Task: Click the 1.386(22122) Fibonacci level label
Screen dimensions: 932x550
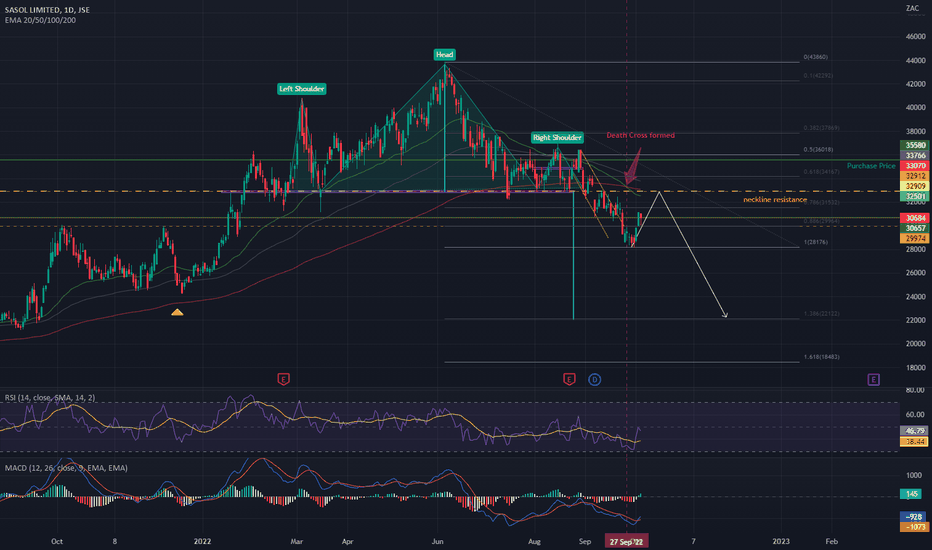Action: pyautogui.click(x=821, y=313)
